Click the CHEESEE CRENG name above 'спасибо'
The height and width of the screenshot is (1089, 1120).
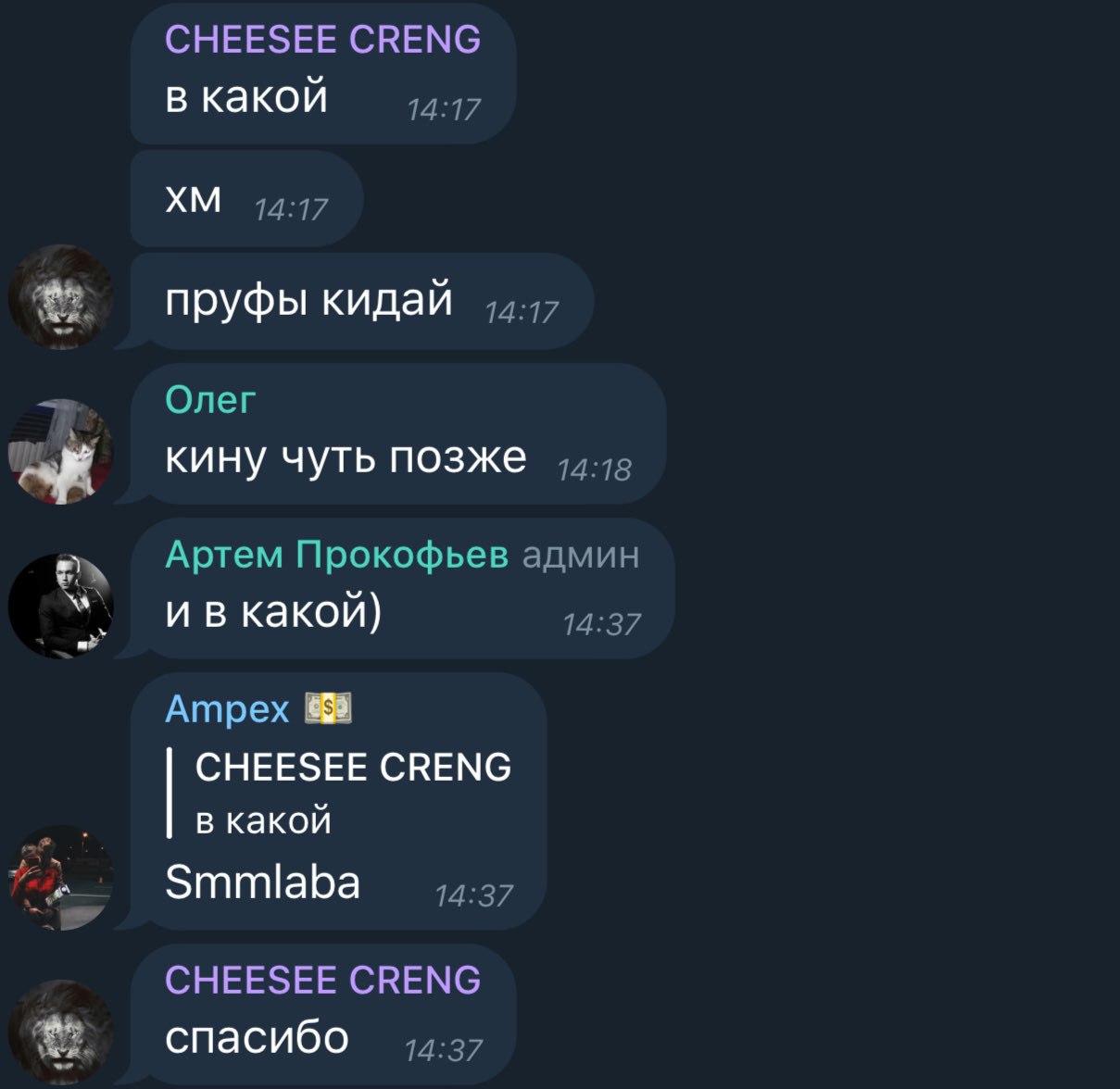[x=322, y=980]
